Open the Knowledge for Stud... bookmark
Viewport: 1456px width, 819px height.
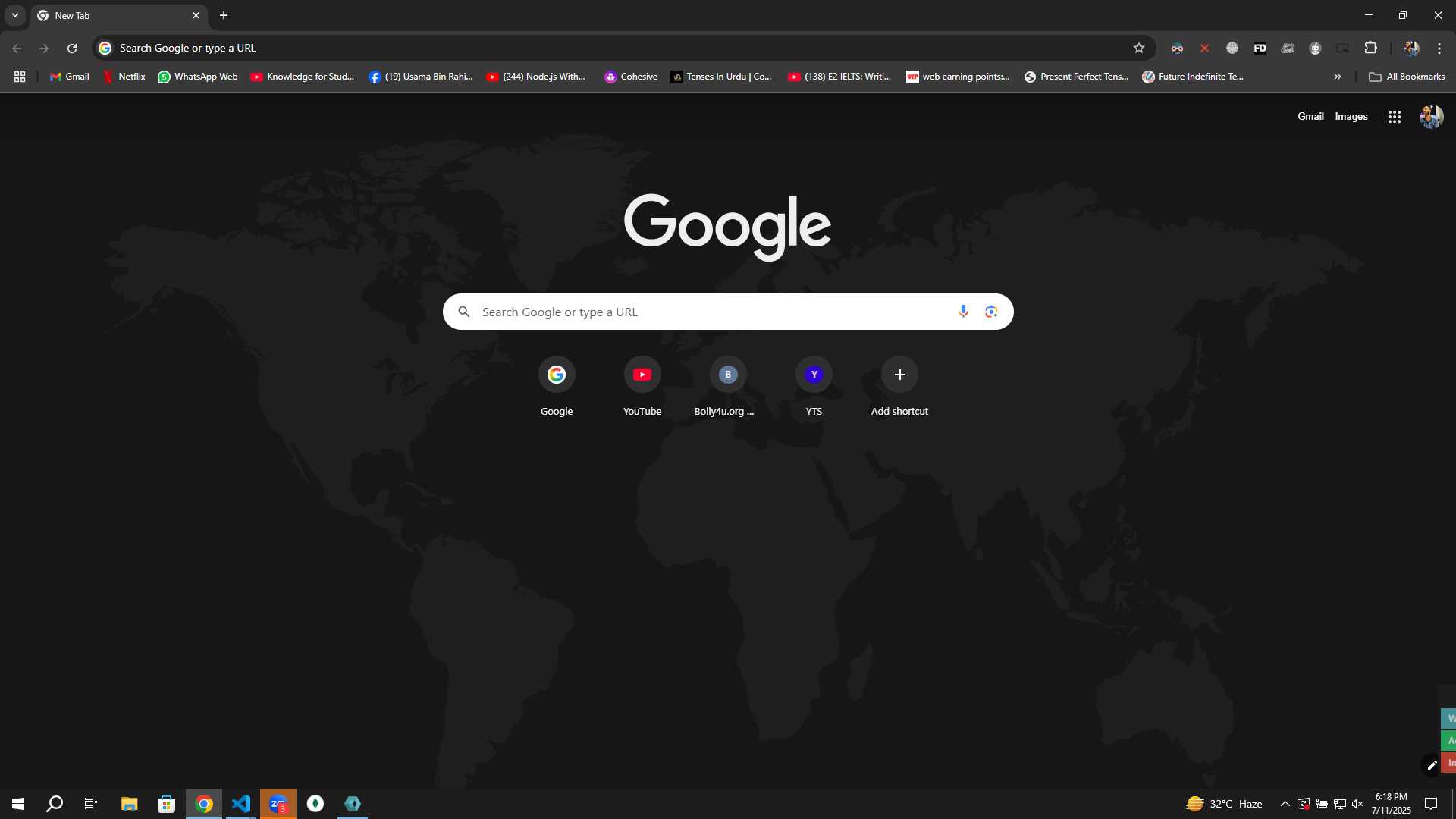click(x=303, y=77)
